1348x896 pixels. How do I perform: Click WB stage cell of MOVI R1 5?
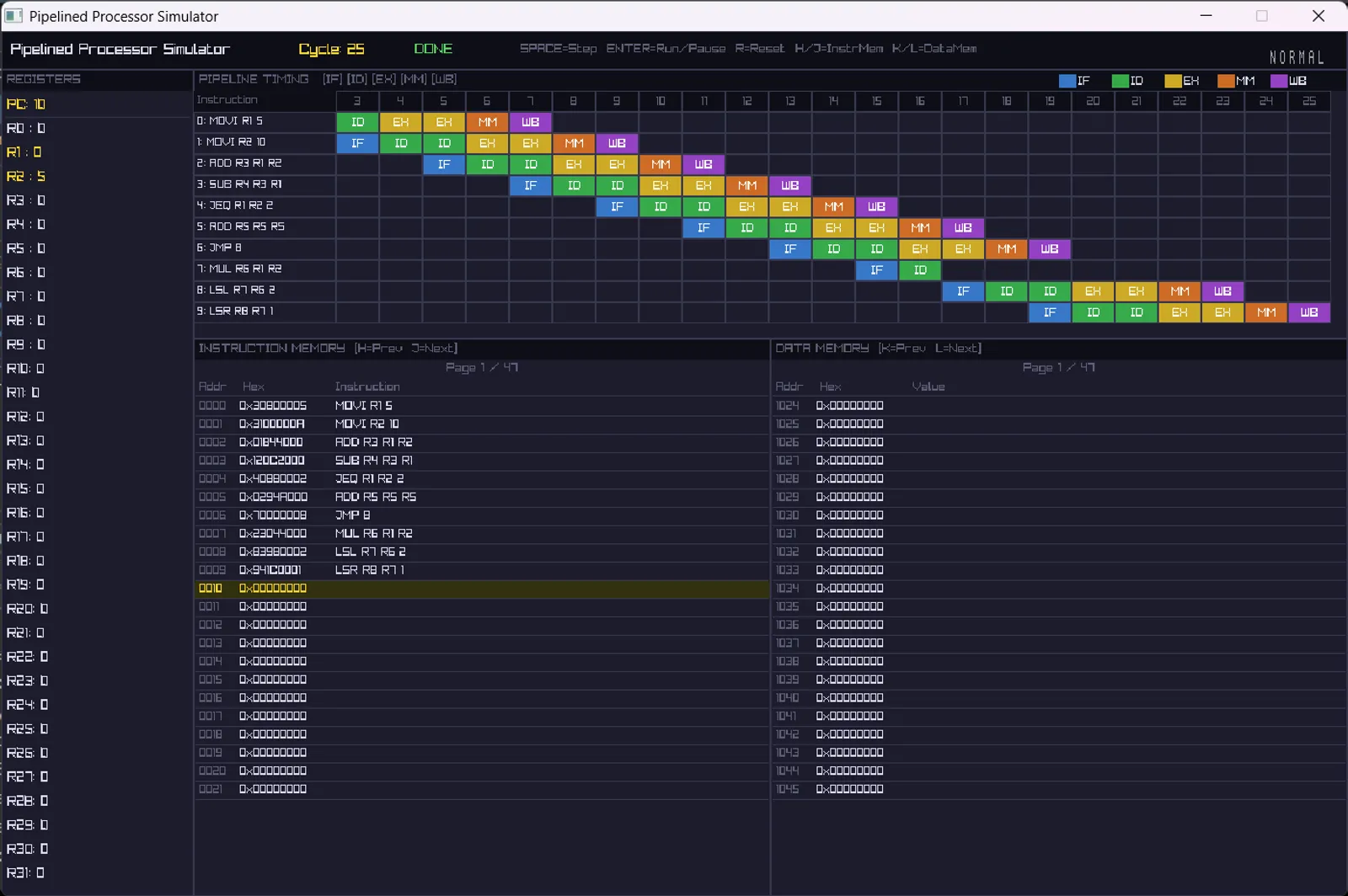click(530, 122)
